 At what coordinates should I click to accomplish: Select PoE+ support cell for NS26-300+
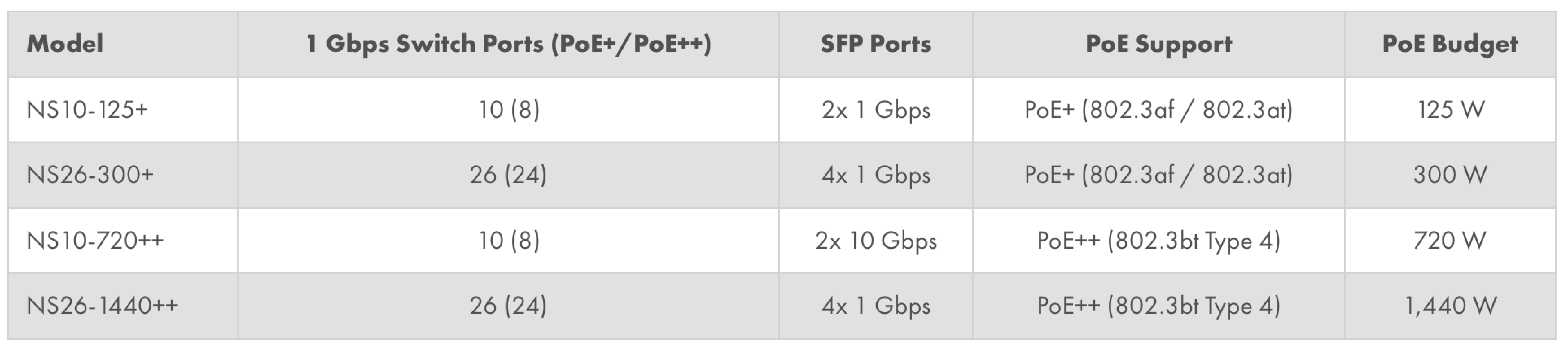pos(1158,175)
